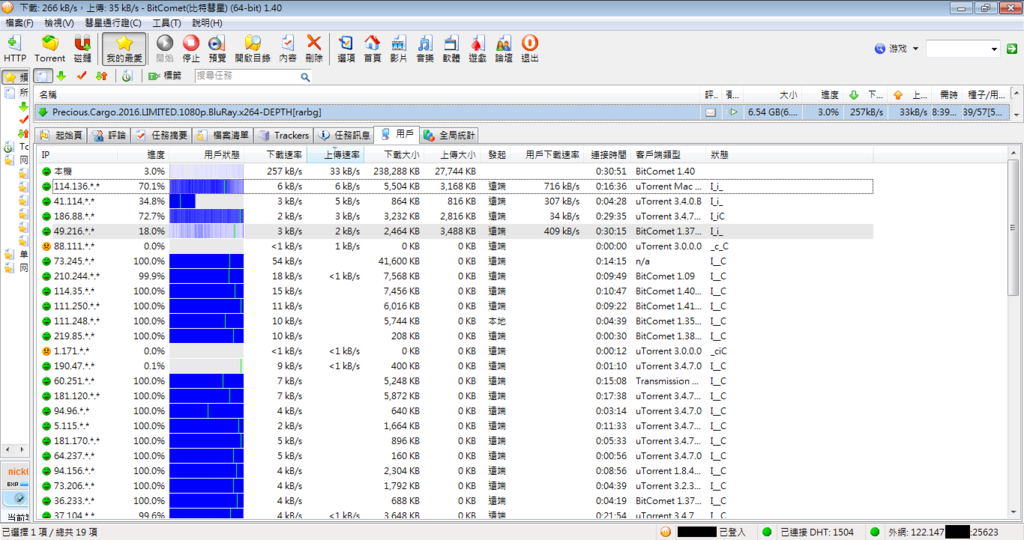1024x540 pixels.
Task: Sort peers by 上傳速率 column header
Action: point(335,155)
